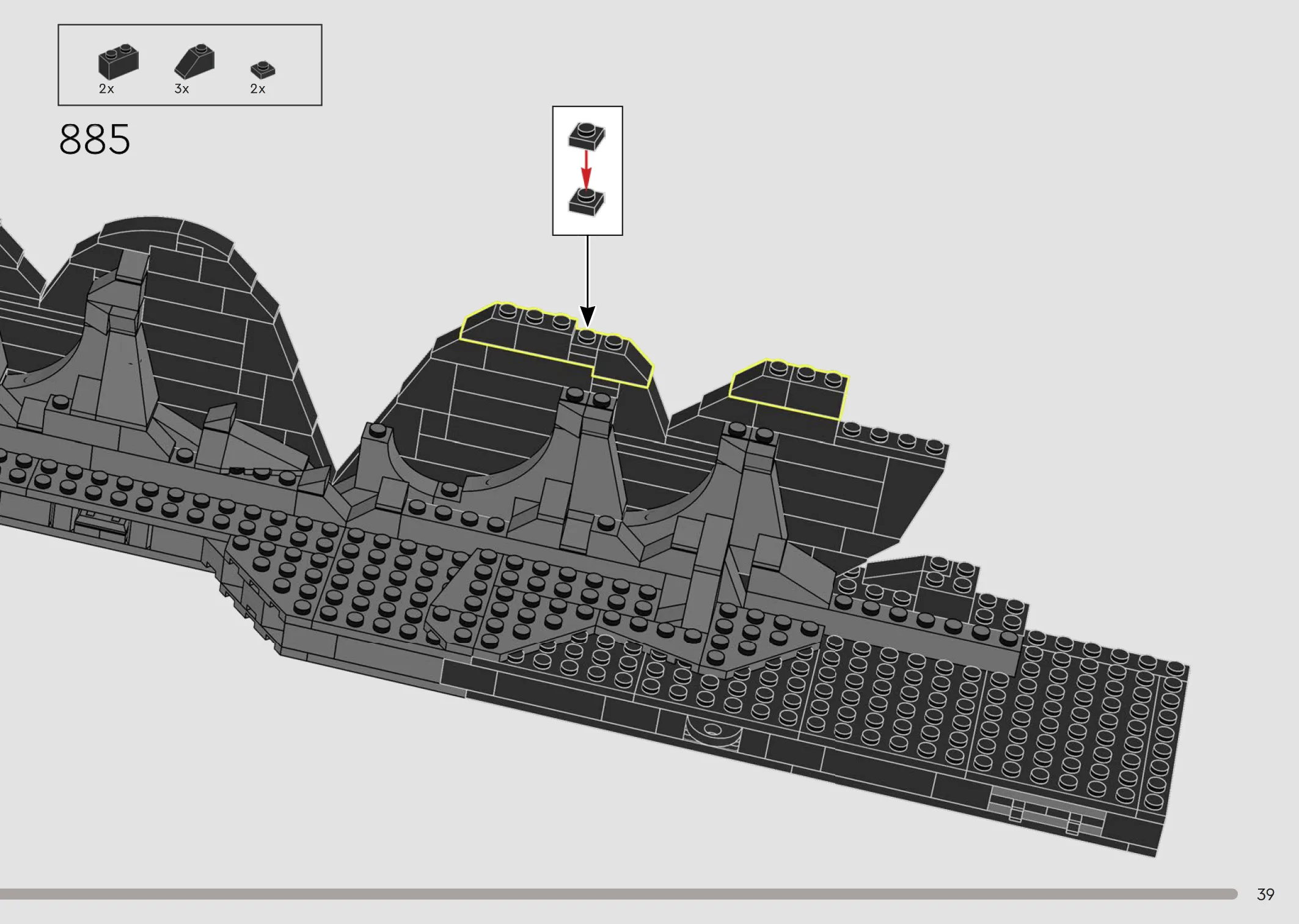The width and height of the screenshot is (1299, 924).
Task: Click the 1x2 brick icon in the parts box
Action: tap(119, 62)
